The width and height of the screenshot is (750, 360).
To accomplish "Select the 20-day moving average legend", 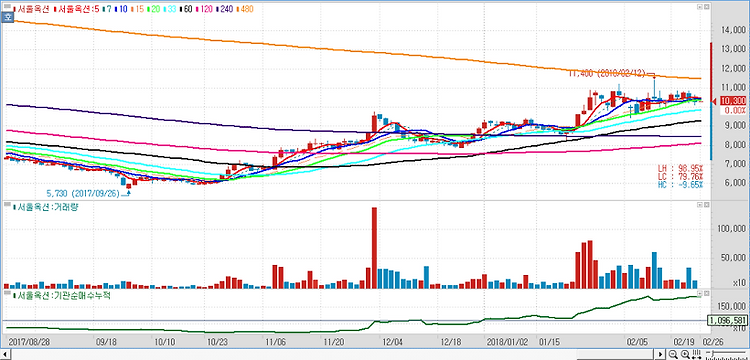I will (154, 9).
